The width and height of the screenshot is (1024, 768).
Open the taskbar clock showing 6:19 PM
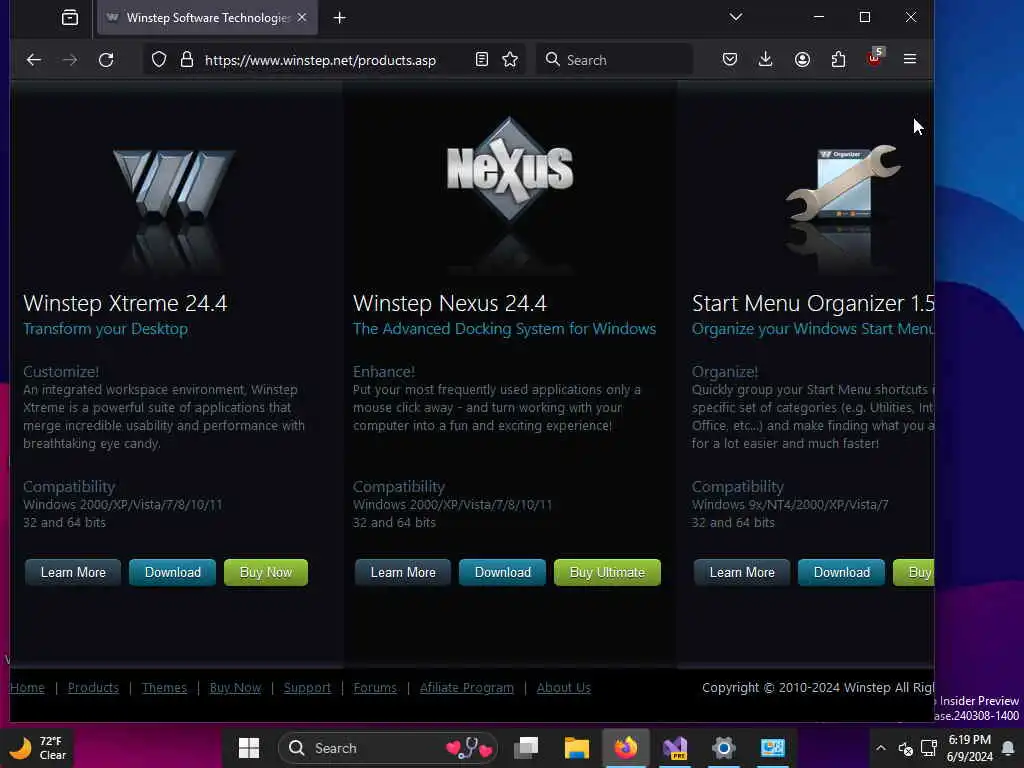970,748
